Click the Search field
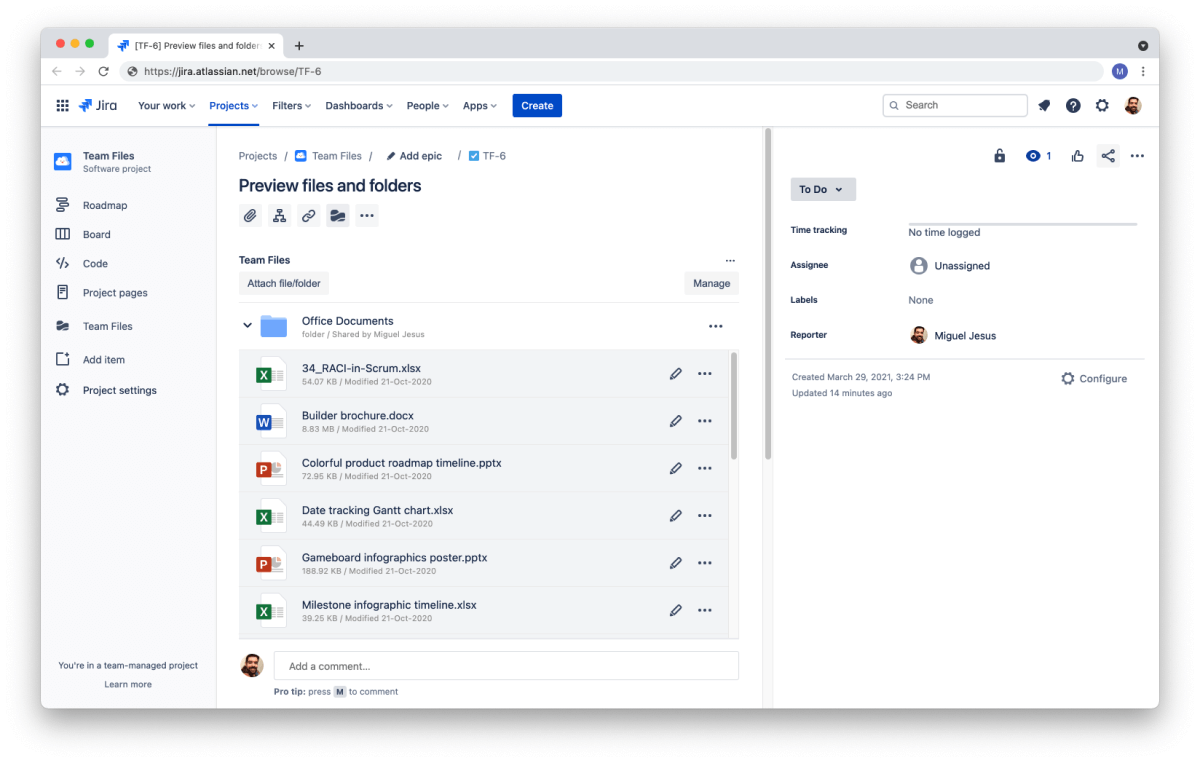The image size is (1200, 762). click(955, 105)
